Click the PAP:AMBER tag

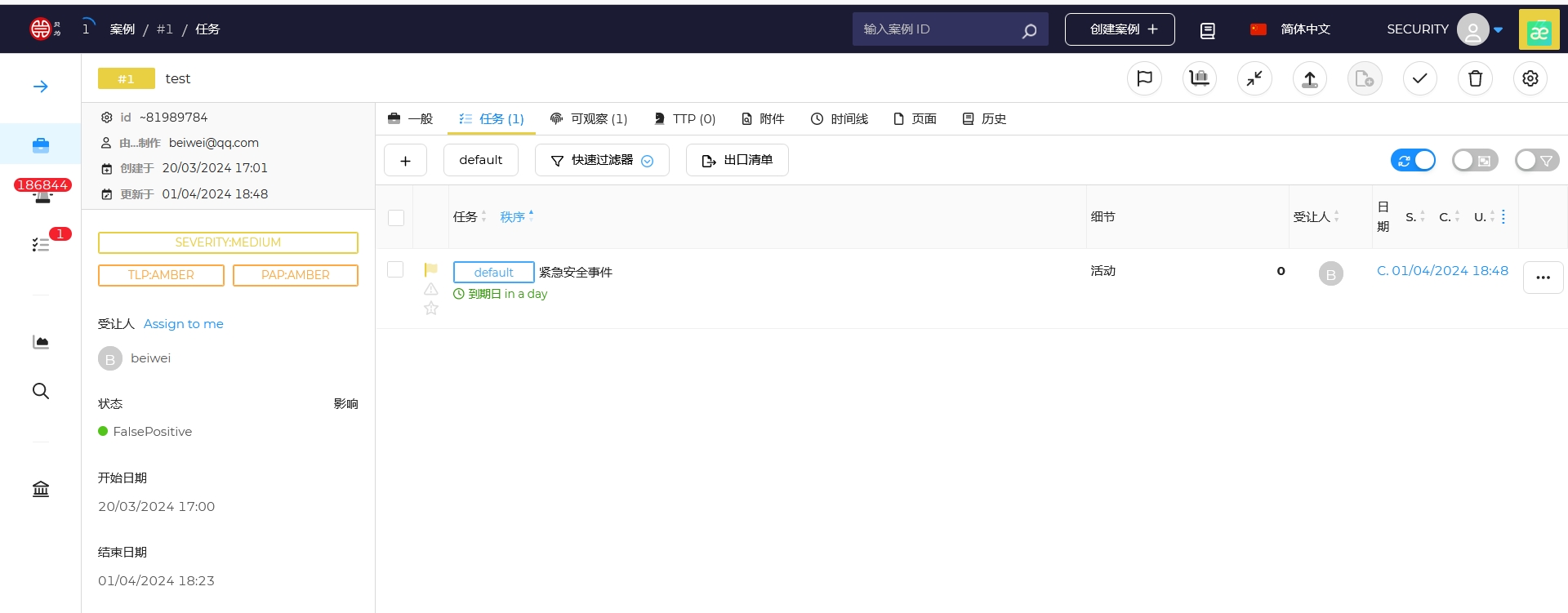pyautogui.click(x=296, y=275)
